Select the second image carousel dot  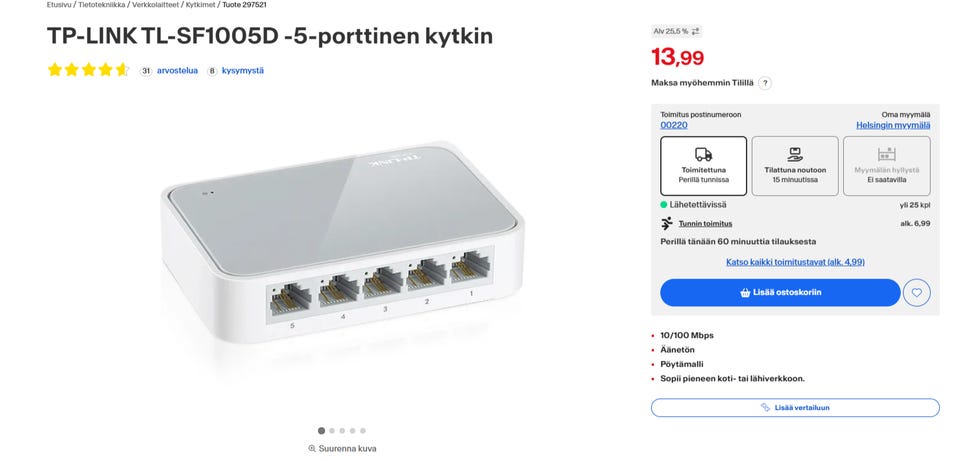click(332, 431)
